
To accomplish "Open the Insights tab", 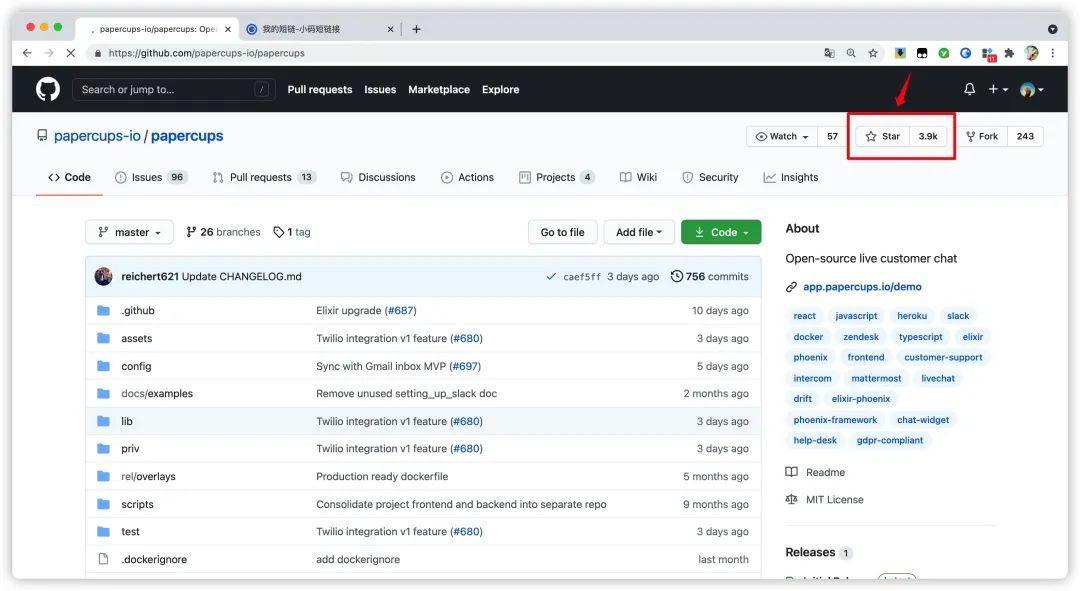I will click(x=791, y=177).
